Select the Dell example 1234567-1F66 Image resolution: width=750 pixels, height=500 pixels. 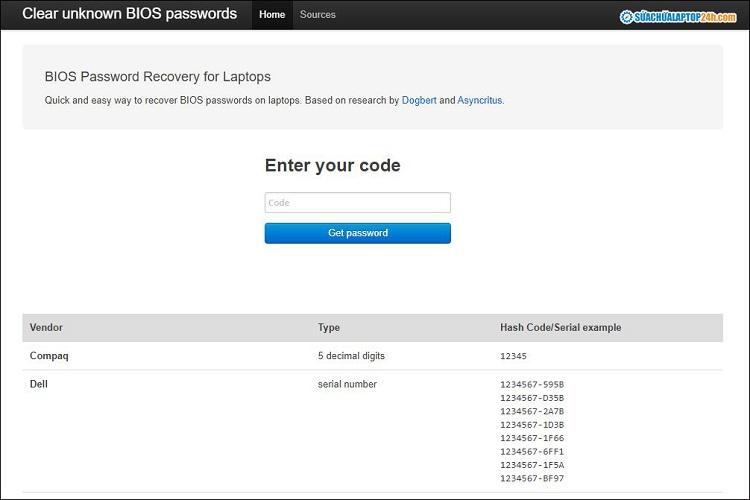tap(532, 438)
